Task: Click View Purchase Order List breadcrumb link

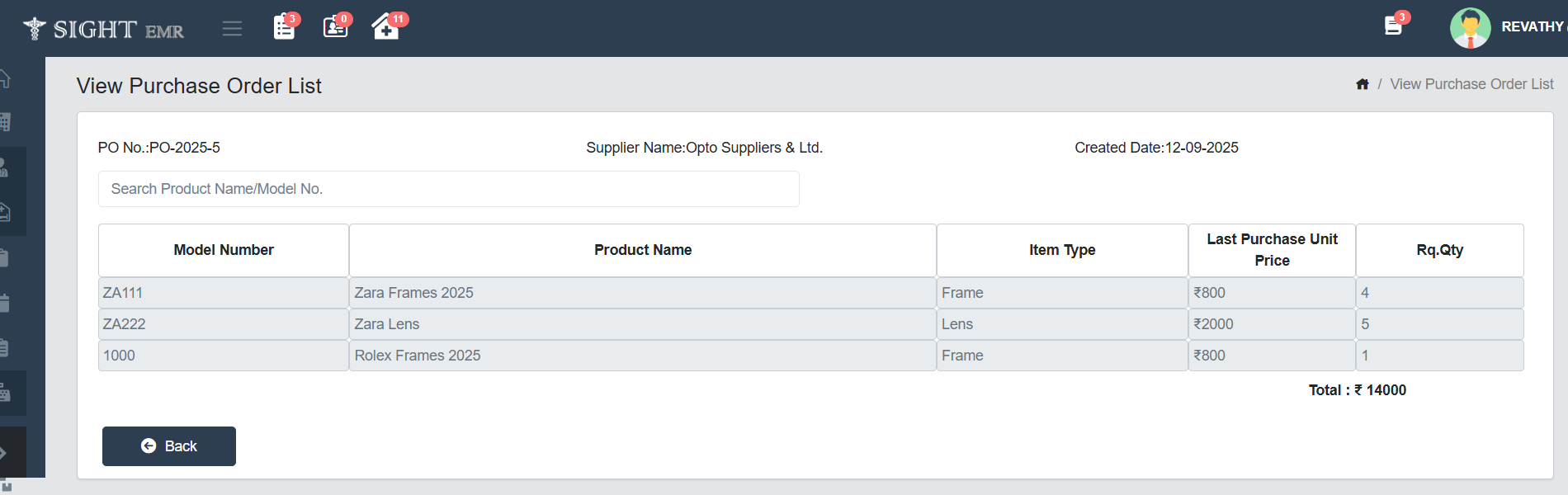Action: 1471,84
